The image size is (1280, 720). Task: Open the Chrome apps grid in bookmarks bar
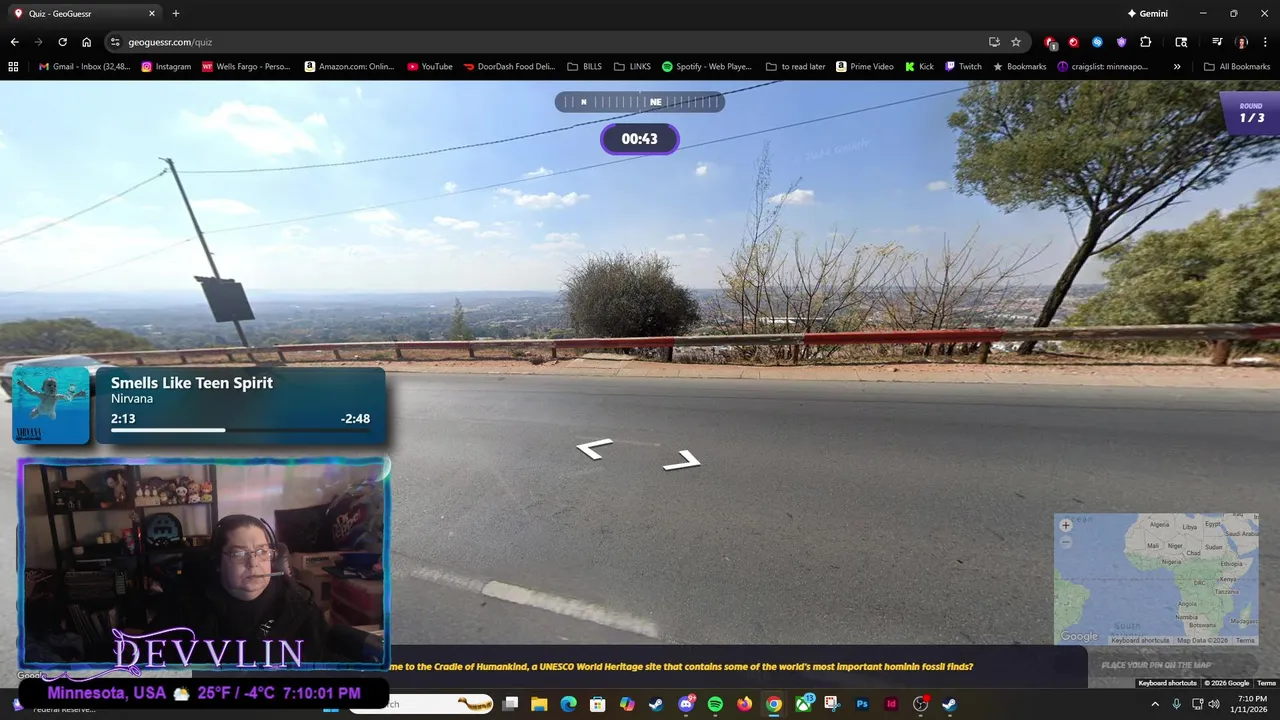point(13,67)
